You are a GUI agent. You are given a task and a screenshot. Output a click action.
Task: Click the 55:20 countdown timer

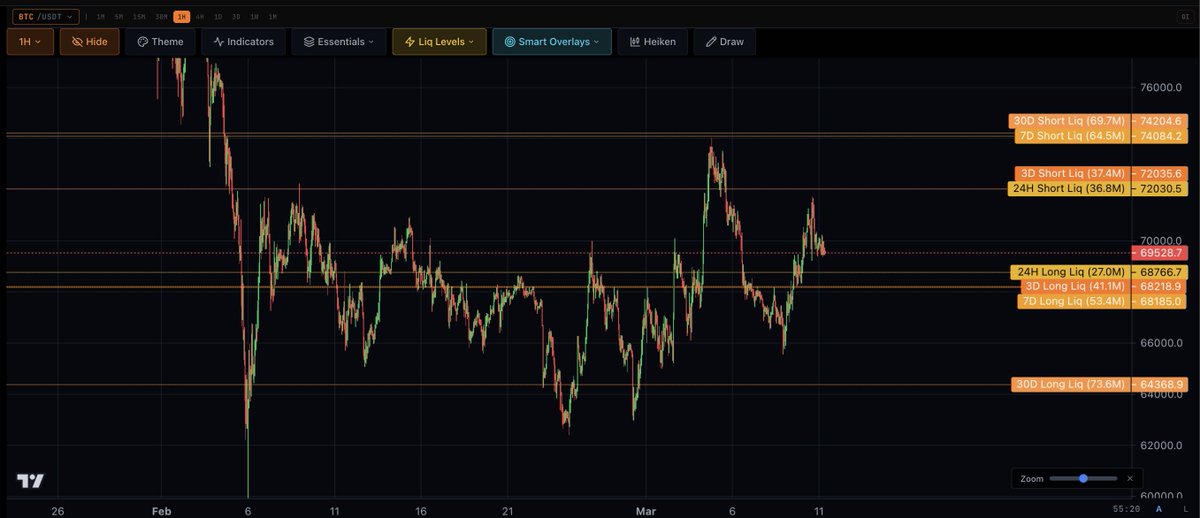click(1125, 508)
